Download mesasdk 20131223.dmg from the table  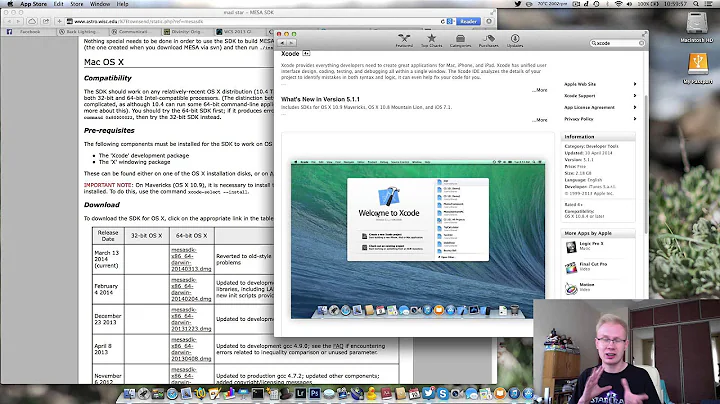191,319
